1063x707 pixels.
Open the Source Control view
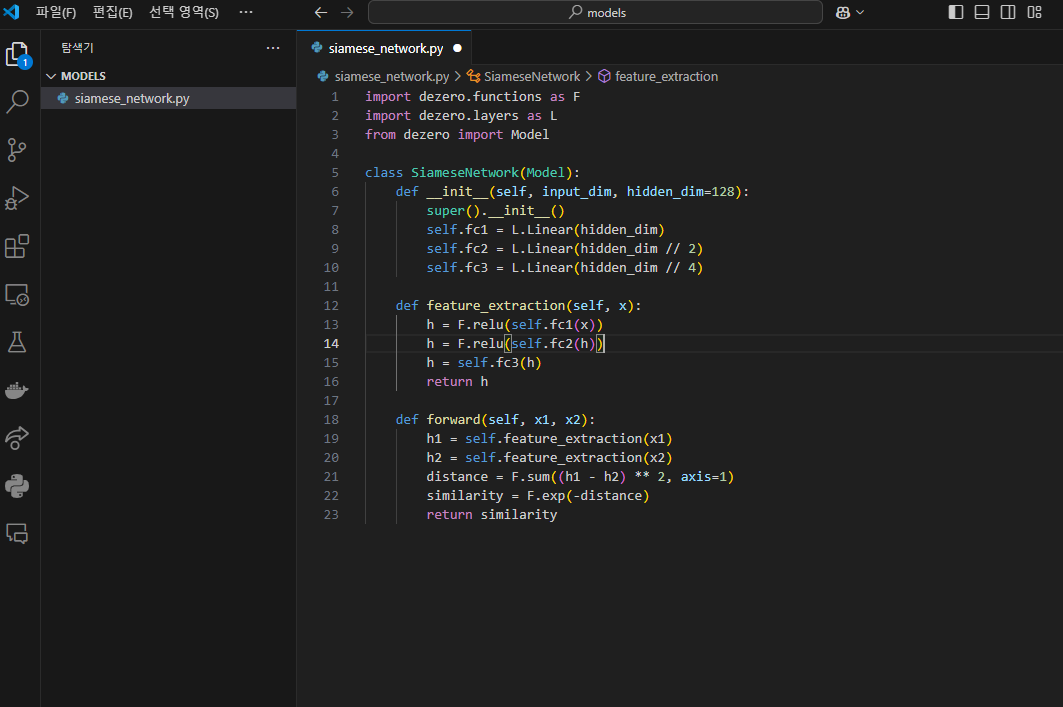pos(18,150)
